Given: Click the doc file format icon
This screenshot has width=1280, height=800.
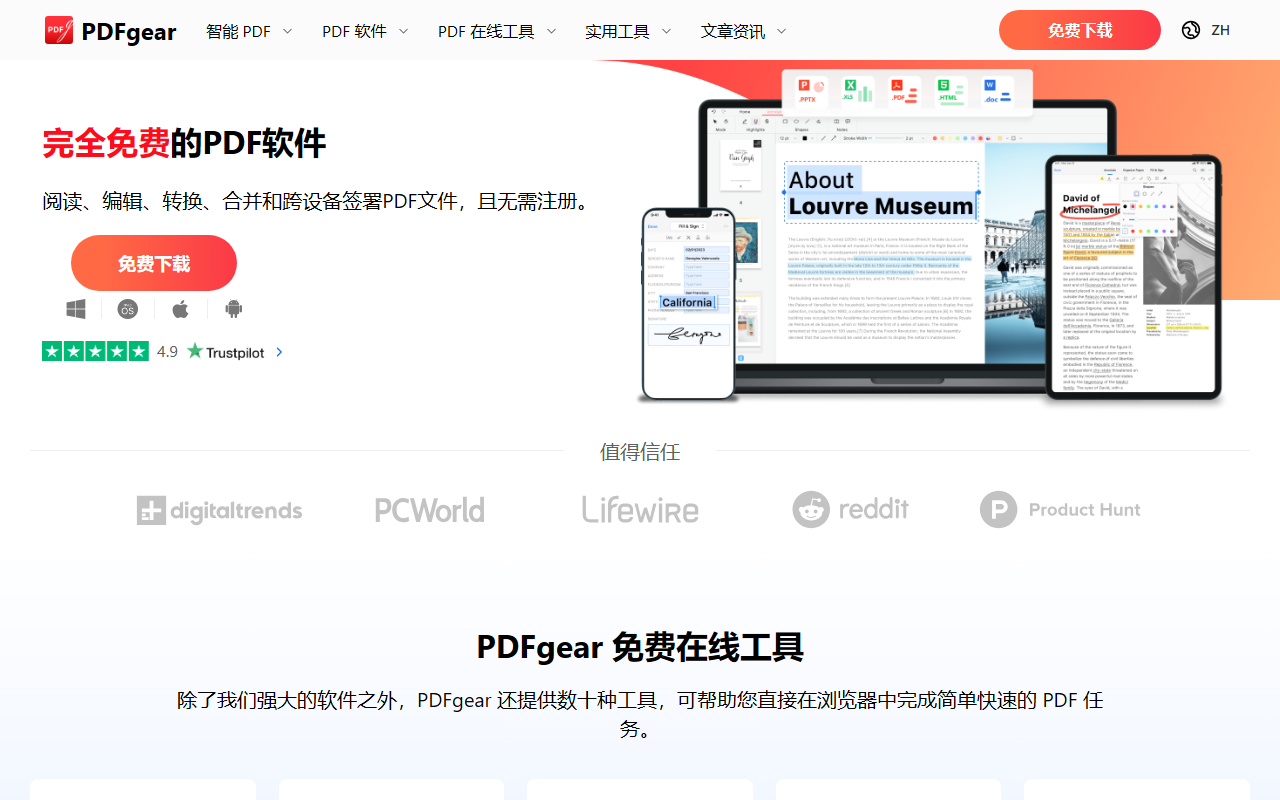Looking at the screenshot, I should pyautogui.click(x=997, y=92).
